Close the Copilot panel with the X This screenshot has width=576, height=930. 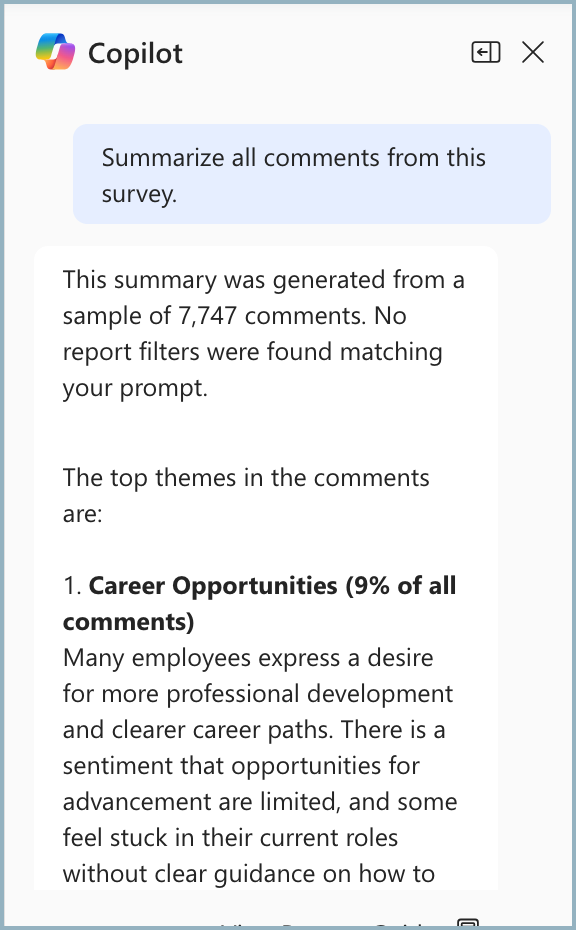[533, 51]
